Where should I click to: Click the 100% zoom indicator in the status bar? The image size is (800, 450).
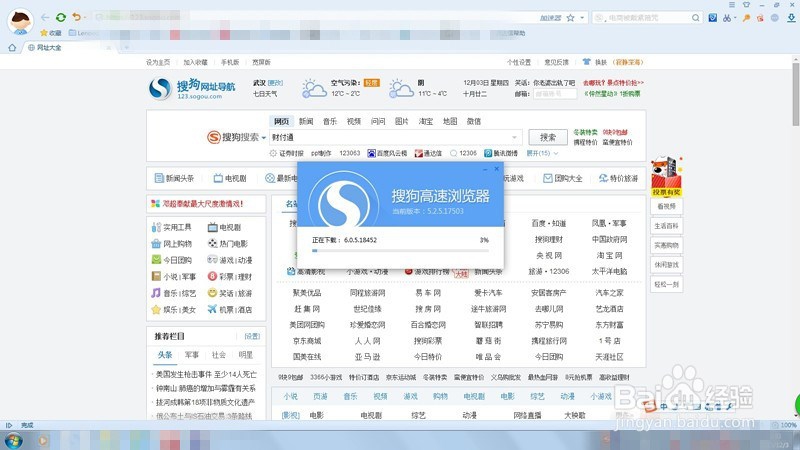pyautogui.click(x=785, y=425)
